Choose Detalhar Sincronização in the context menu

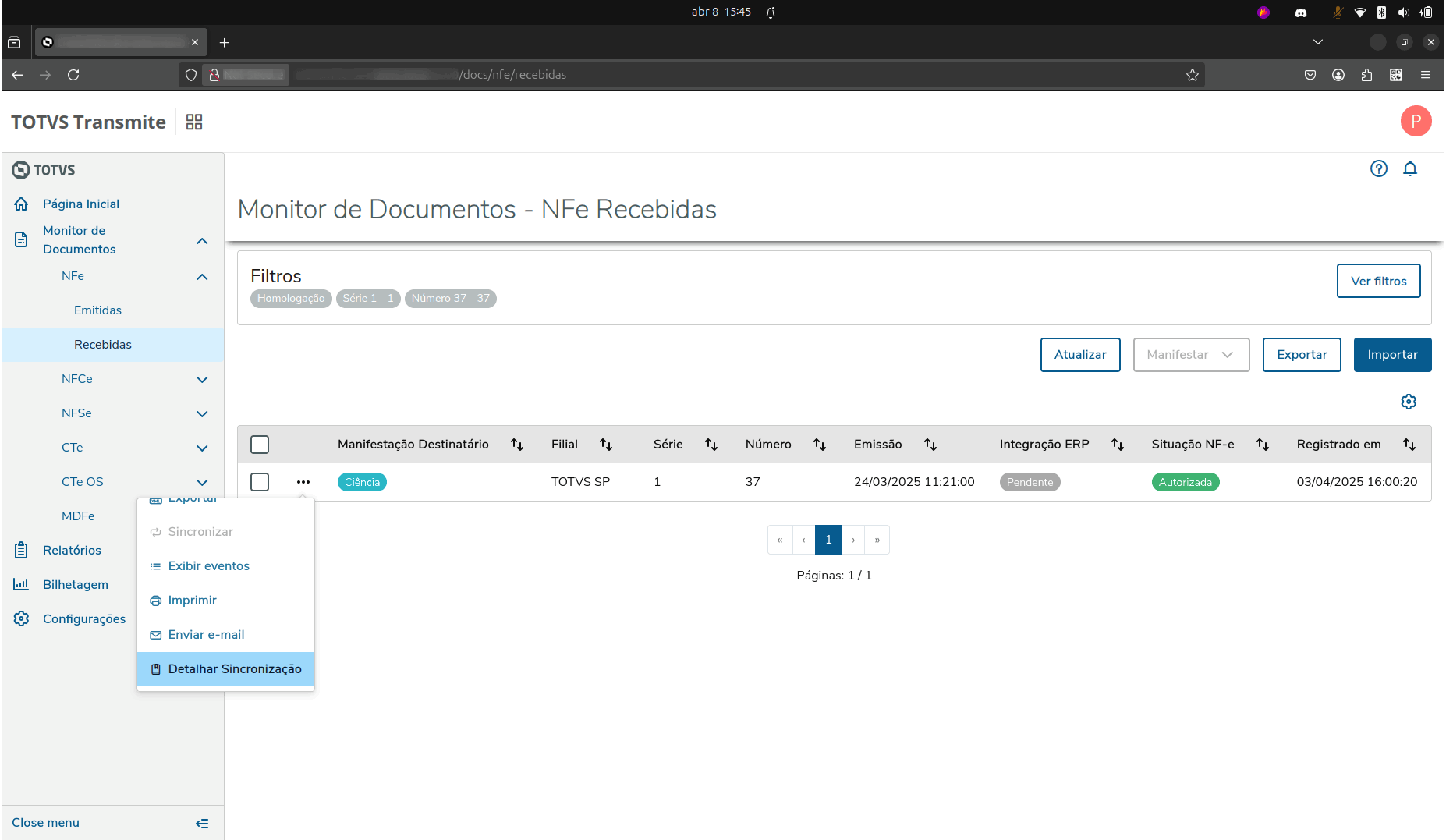tap(225, 669)
